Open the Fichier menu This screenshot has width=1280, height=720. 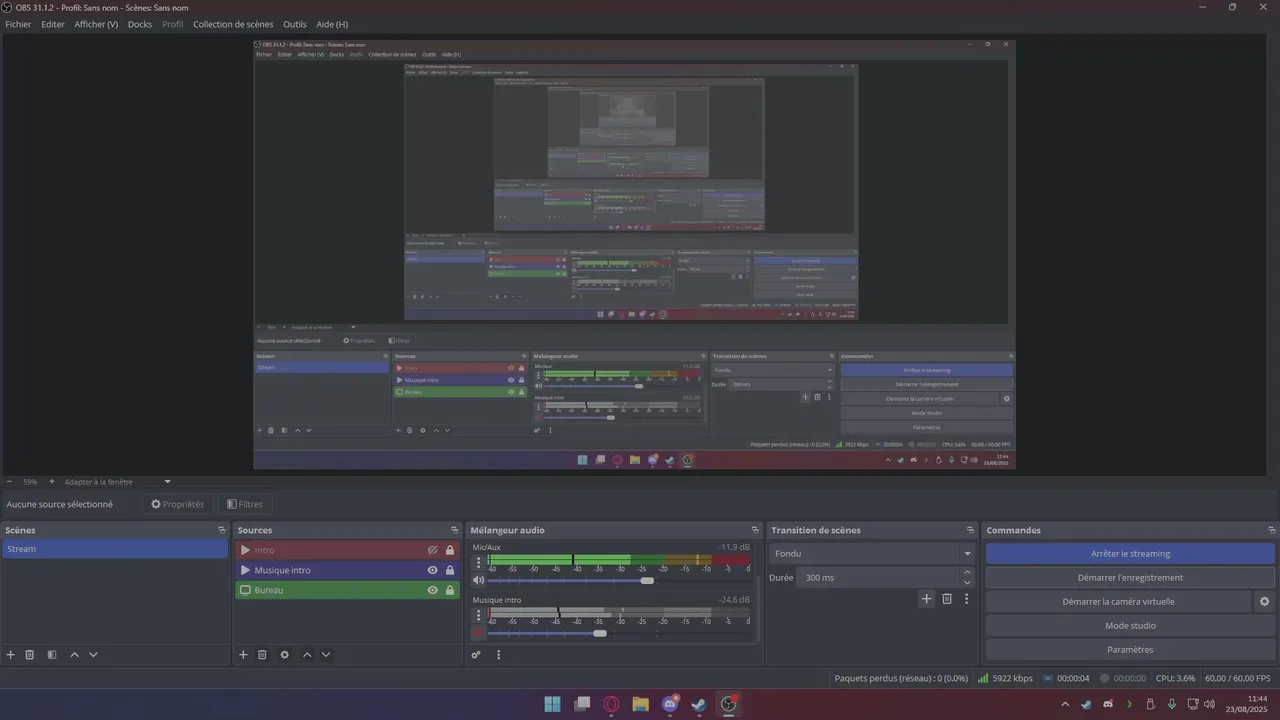tap(18, 24)
